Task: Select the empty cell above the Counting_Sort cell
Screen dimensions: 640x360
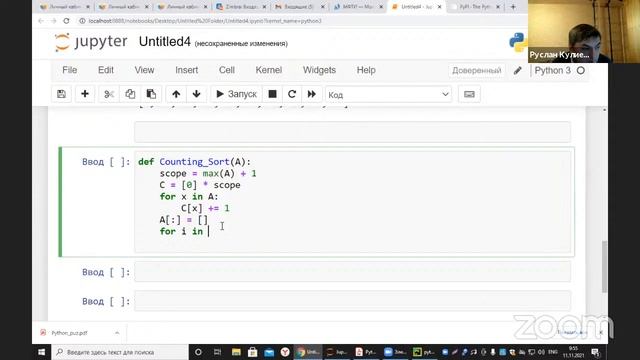Action: pos(353,131)
